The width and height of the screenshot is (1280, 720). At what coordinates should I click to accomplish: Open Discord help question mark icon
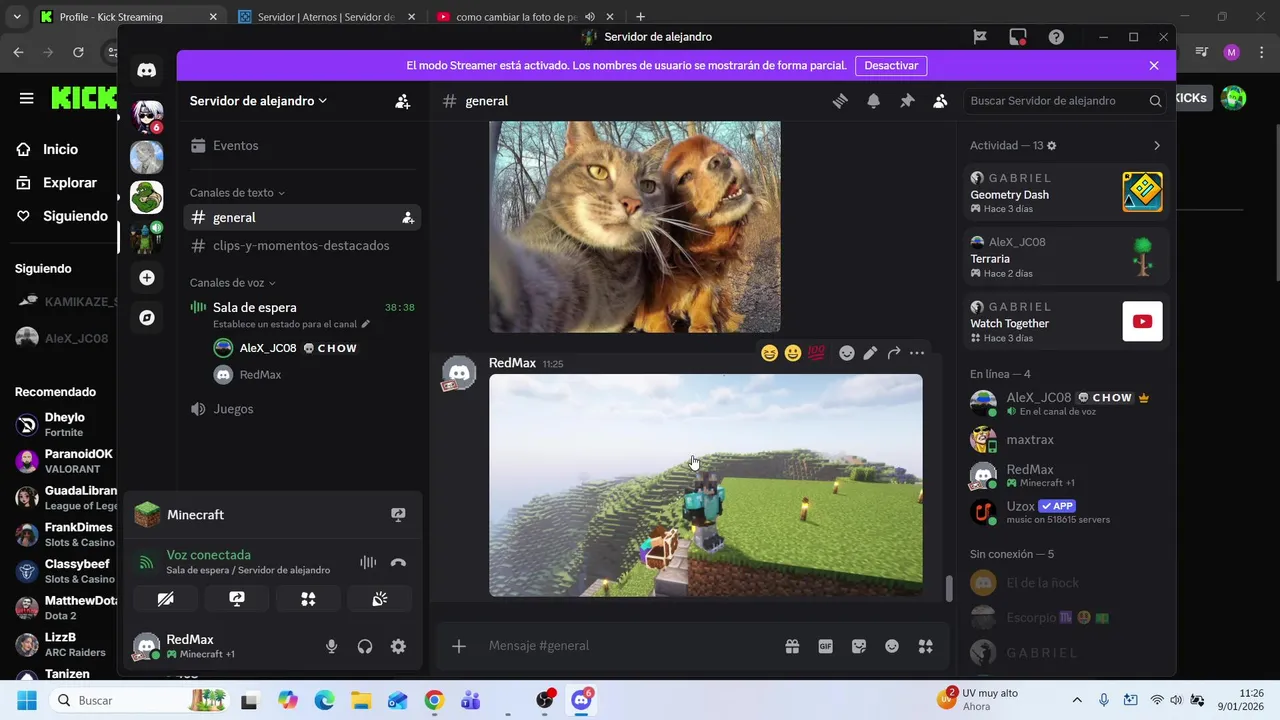1056,37
